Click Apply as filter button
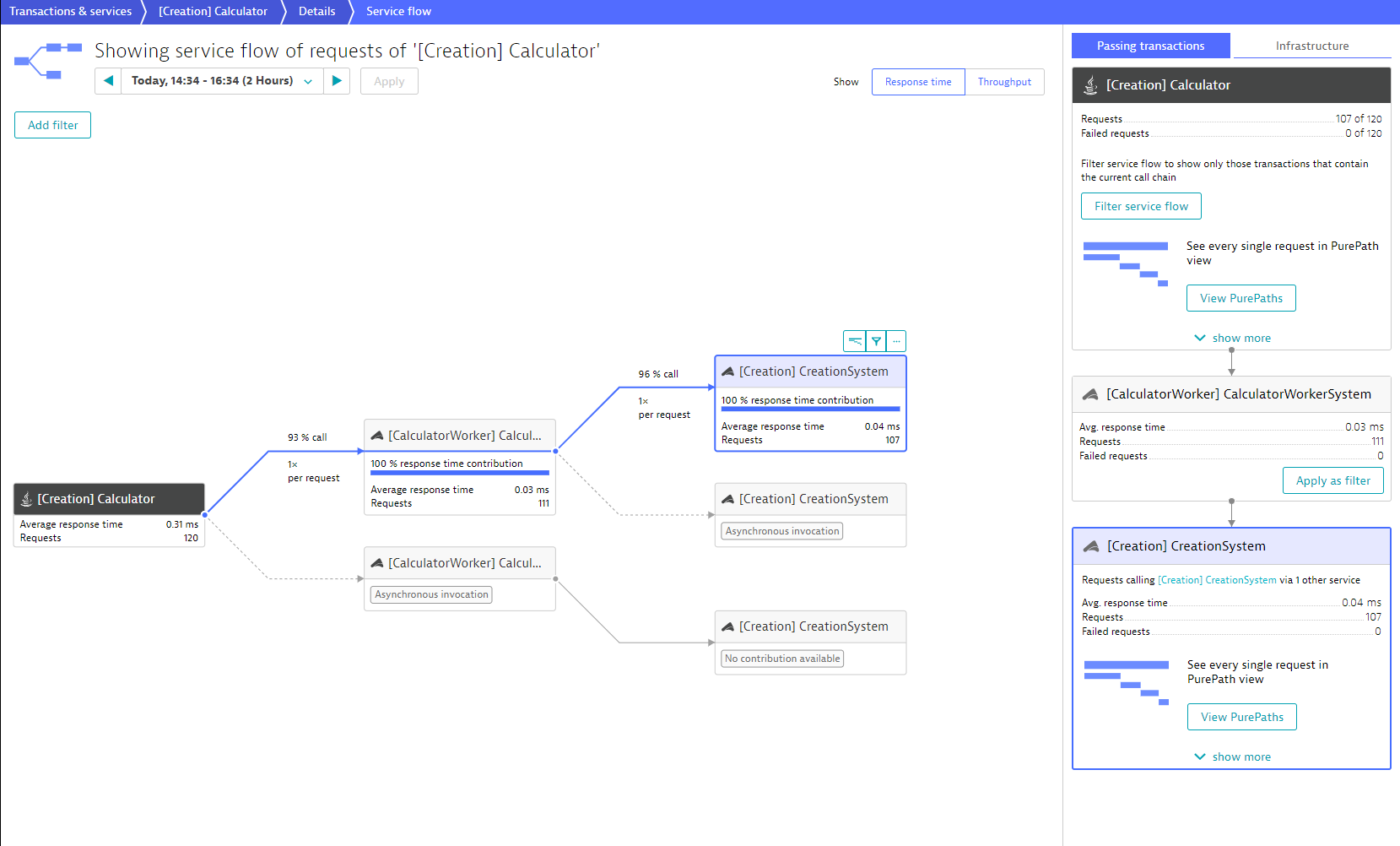Viewport: 1400px width, 846px height. (x=1332, y=480)
